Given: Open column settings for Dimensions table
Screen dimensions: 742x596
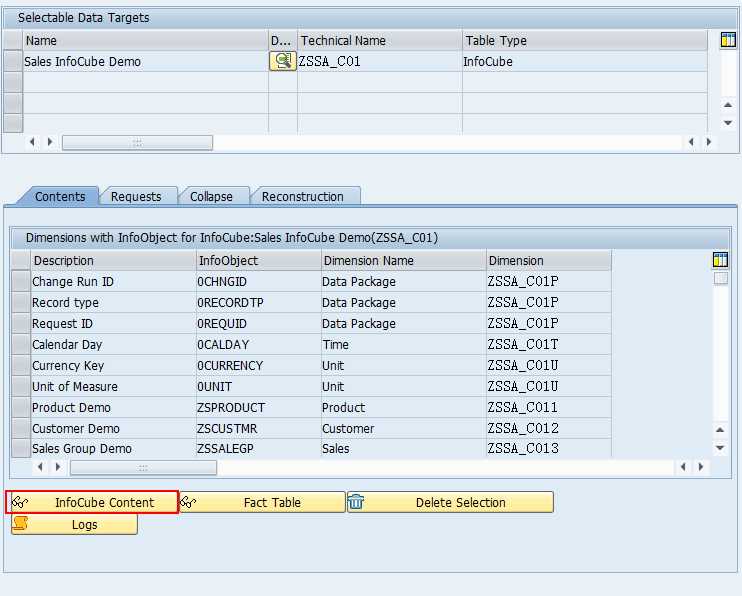Looking at the screenshot, I should pos(720,259).
